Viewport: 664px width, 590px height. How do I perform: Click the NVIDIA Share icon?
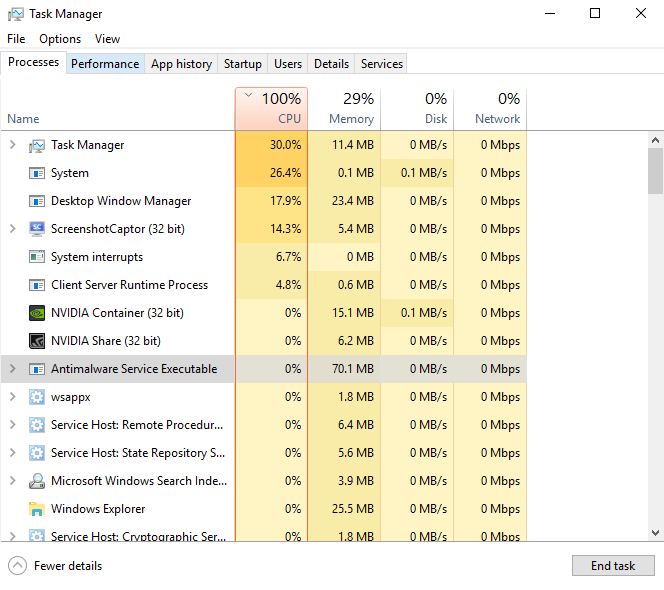click(37, 341)
